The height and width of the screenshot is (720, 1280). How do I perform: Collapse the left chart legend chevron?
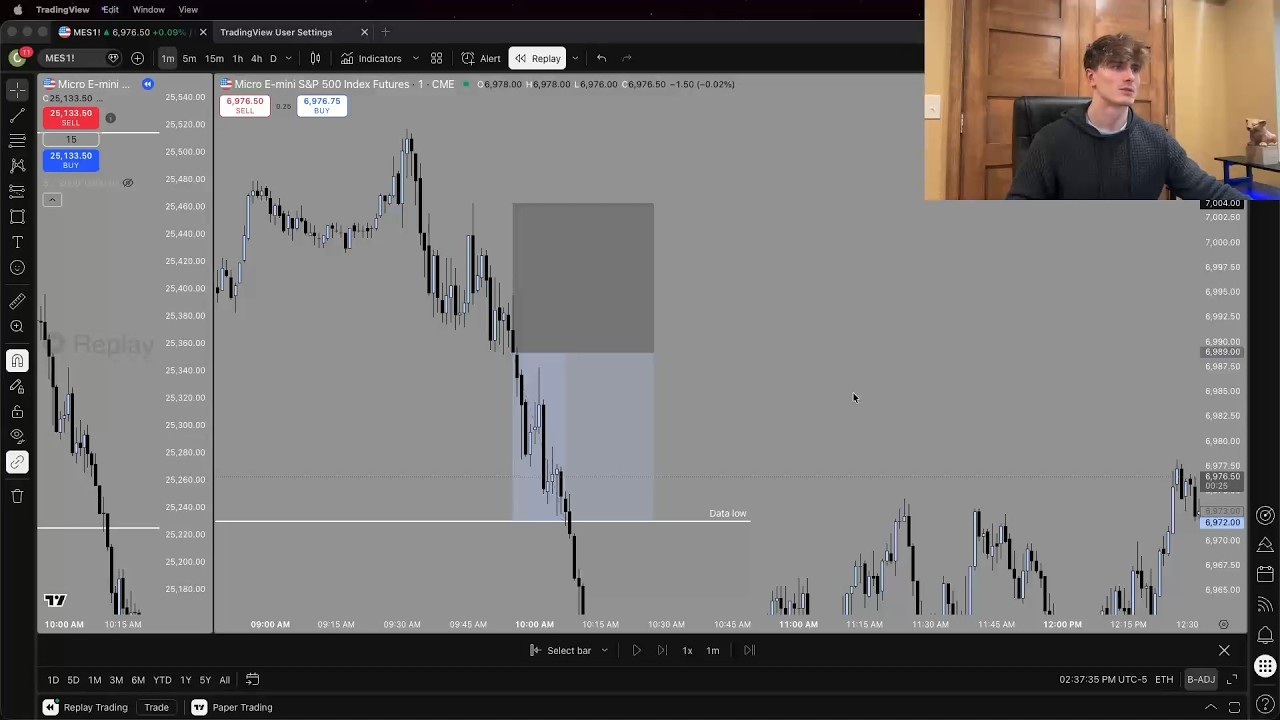tap(52, 200)
